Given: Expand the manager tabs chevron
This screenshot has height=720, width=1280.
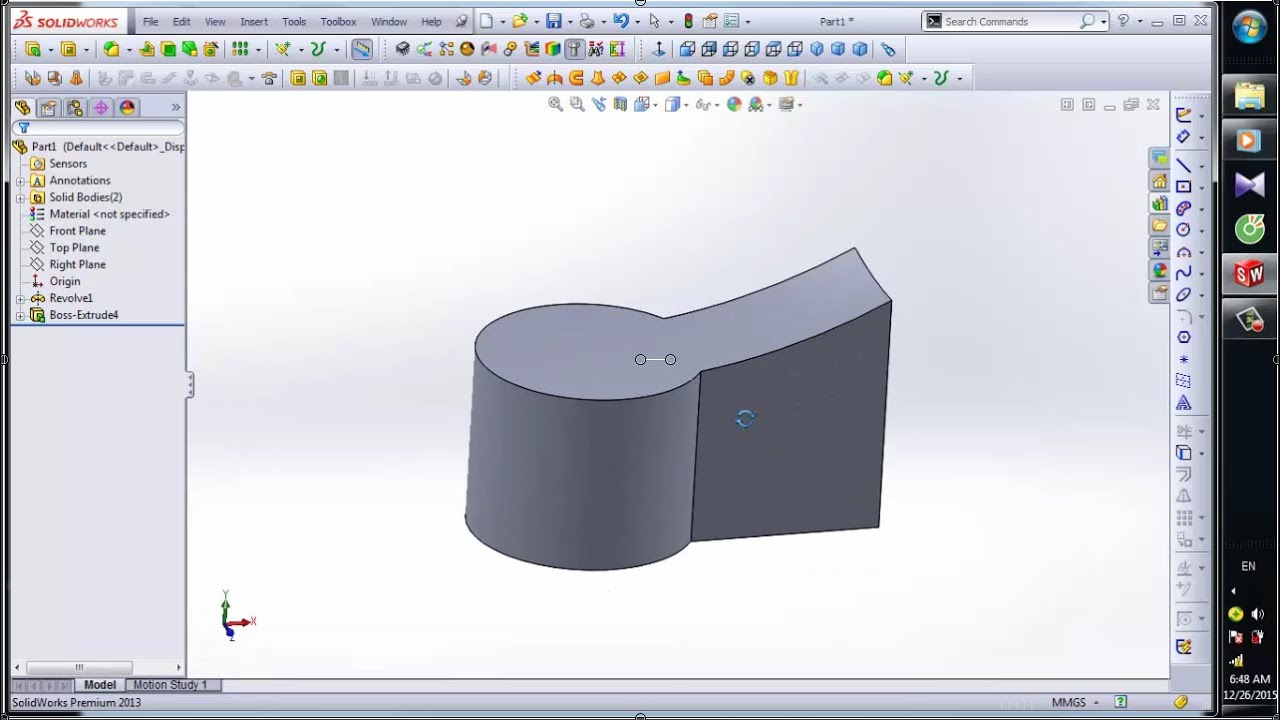Looking at the screenshot, I should [x=176, y=107].
